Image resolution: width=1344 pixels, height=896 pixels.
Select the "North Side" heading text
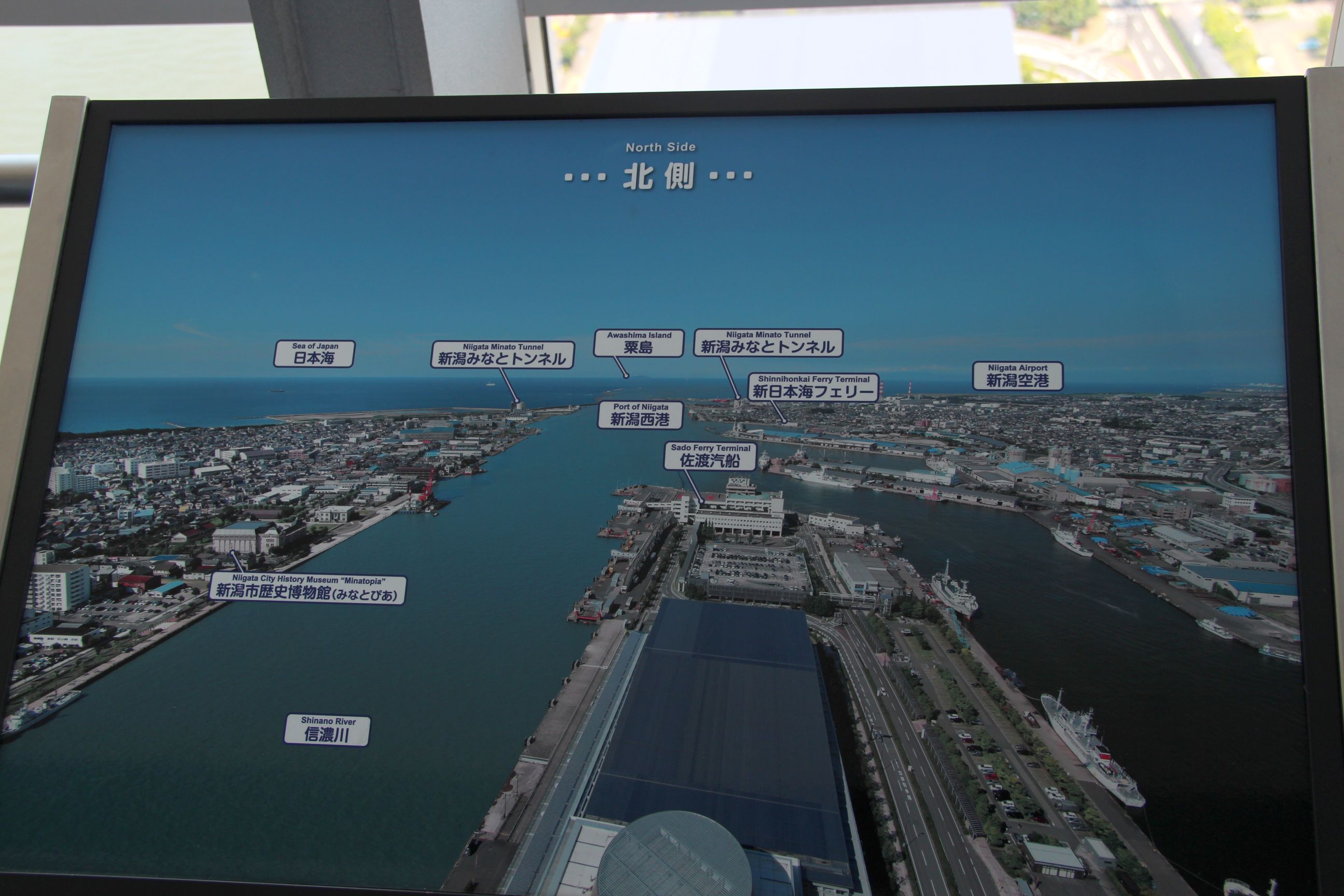(x=661, y=147)
